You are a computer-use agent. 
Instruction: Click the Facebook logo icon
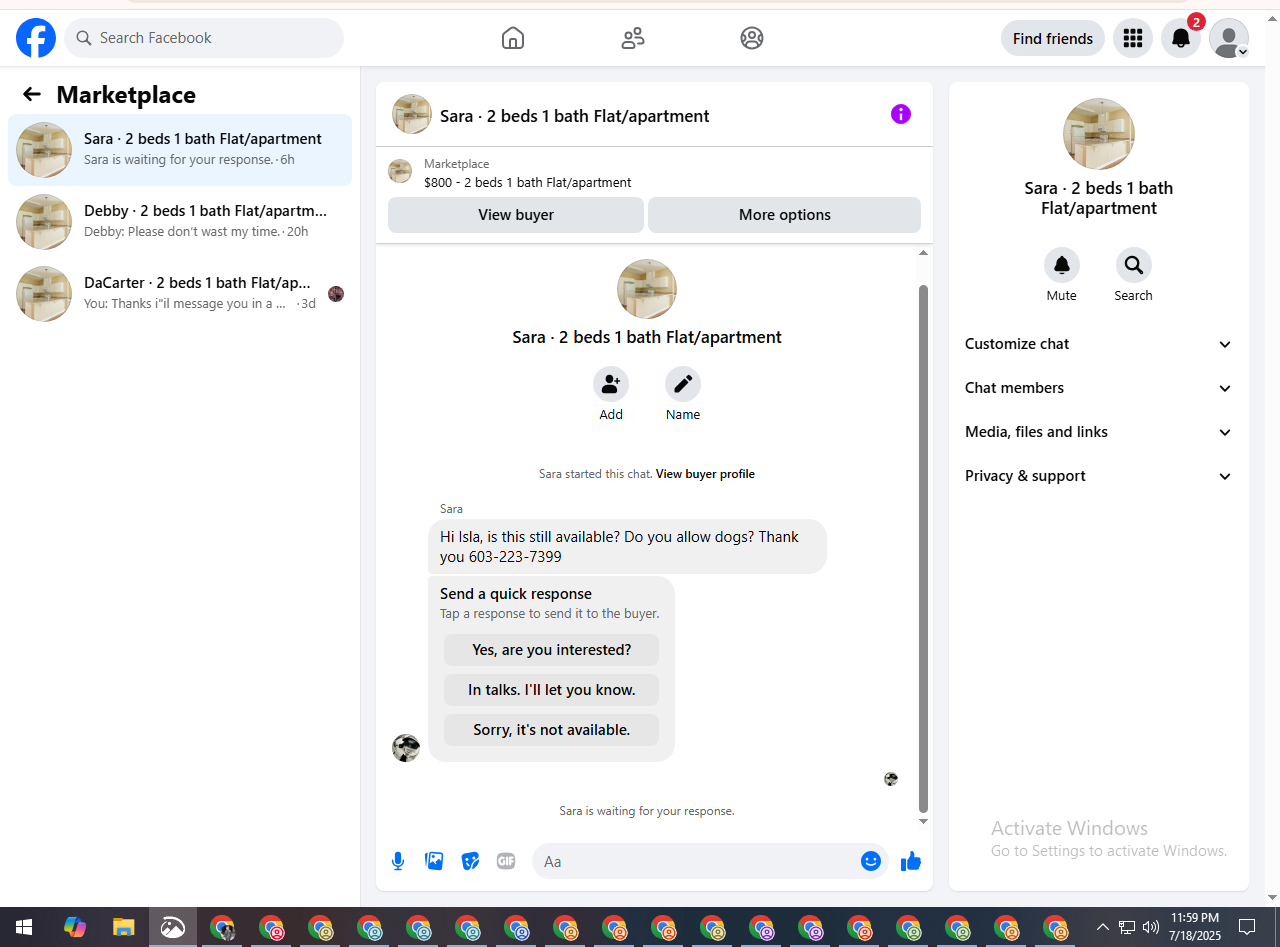(36, 38)
